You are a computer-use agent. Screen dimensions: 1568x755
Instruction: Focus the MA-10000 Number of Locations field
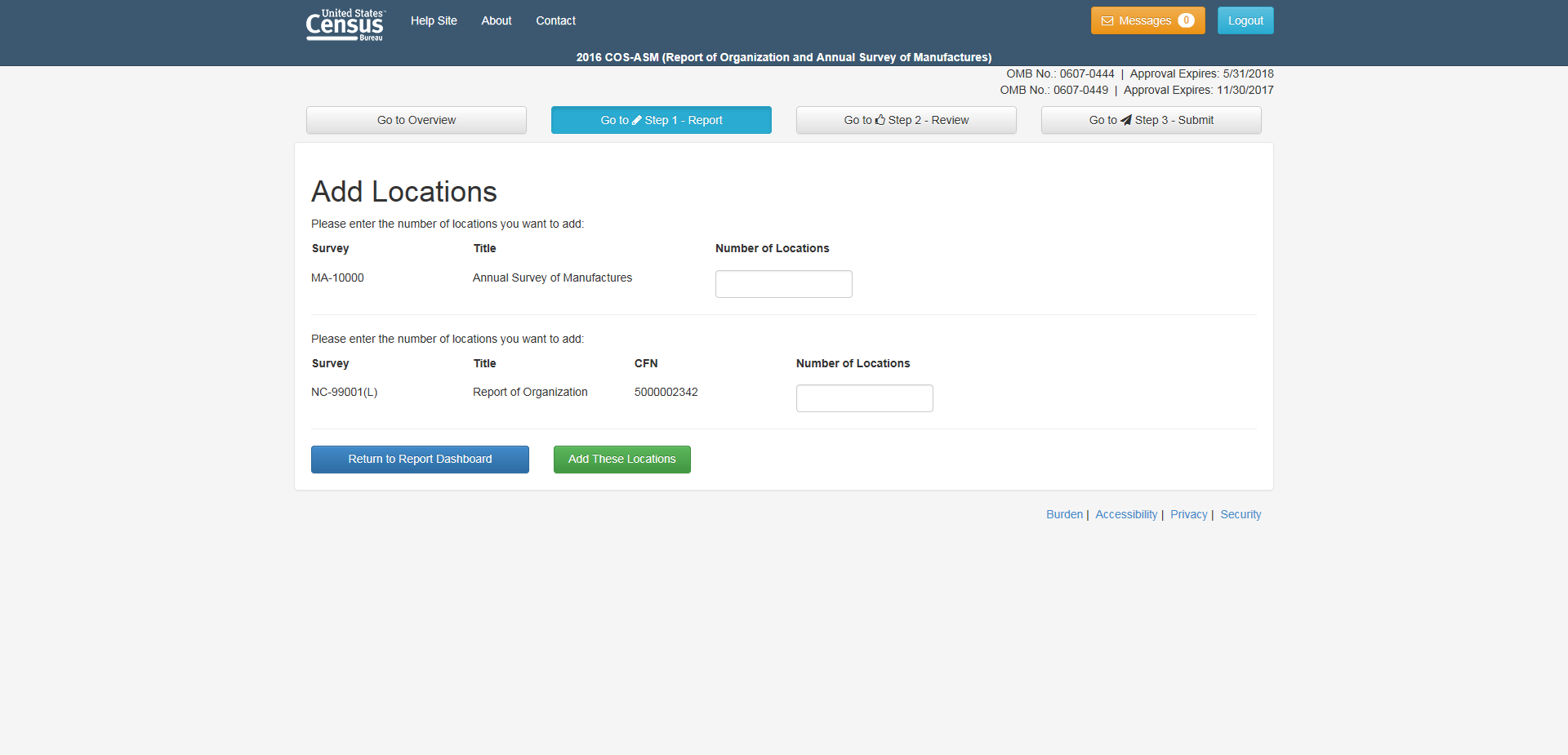784,284
